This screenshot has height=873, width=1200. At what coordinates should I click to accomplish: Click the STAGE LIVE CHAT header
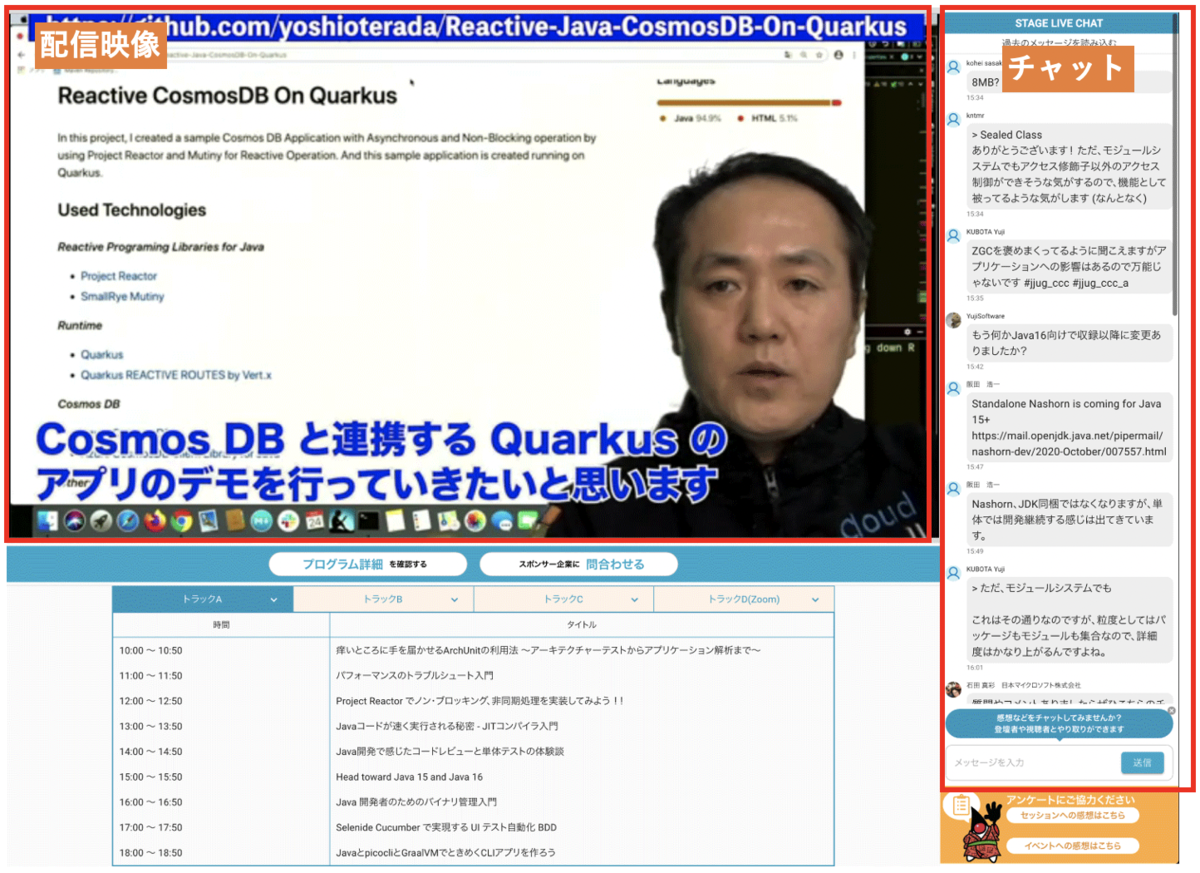[x=1059, y=23]
